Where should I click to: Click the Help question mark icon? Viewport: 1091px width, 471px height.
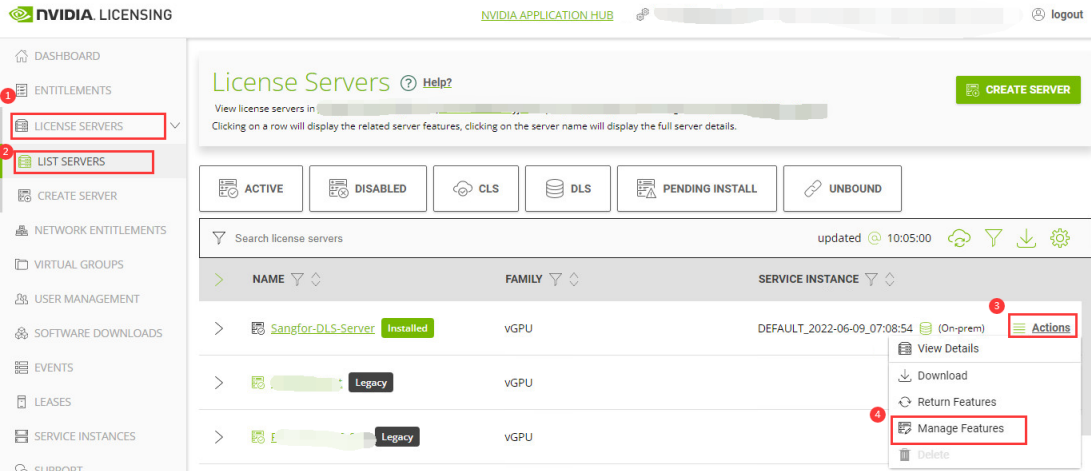click(x=408, y=83)
